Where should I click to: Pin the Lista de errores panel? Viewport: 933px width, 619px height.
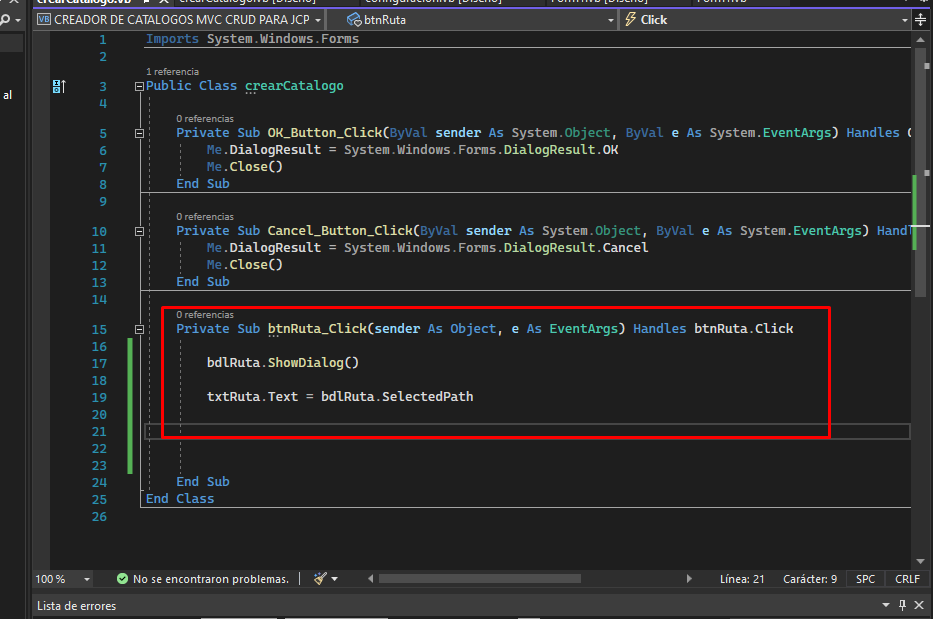(902, 606)
